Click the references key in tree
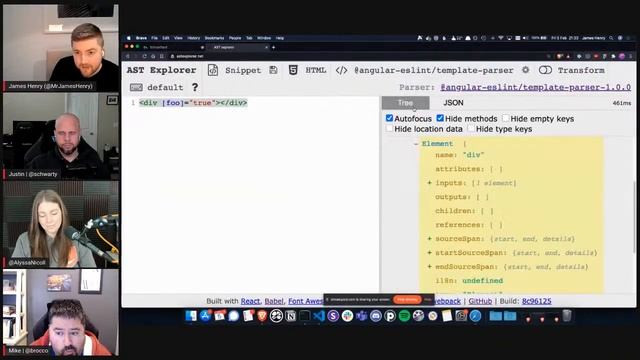 [x=459, y=225]
